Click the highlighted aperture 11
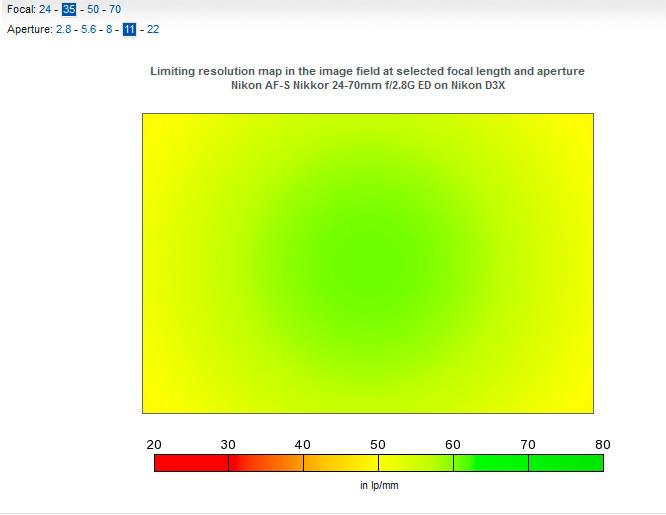Image resolution: width=666 pixels, height=515 pixels. click(x=130, y=29)
